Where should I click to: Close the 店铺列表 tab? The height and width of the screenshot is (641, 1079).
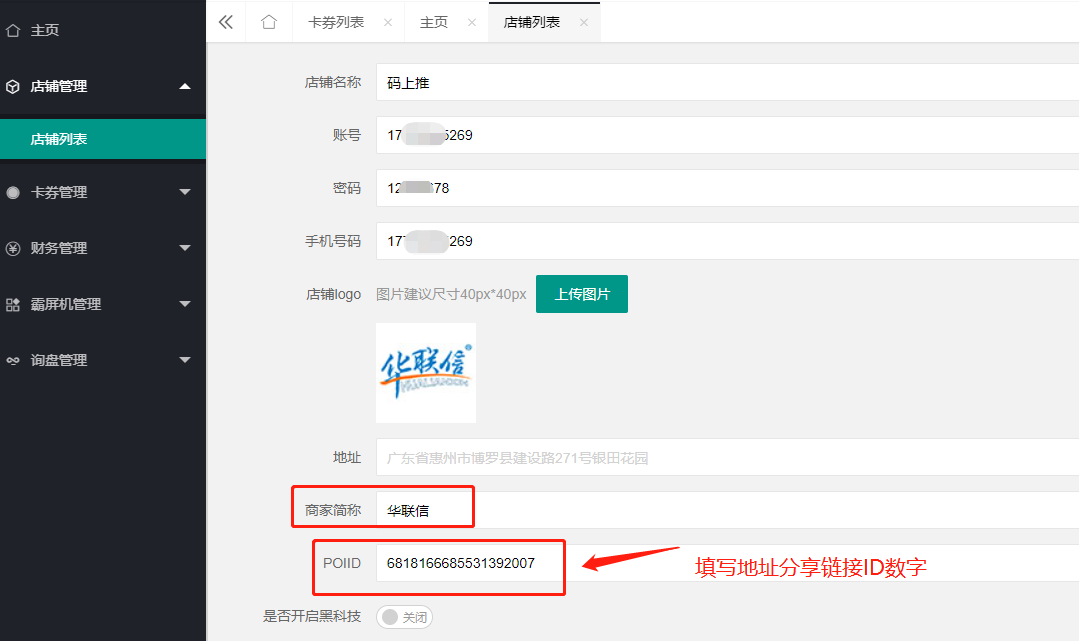pos(584,23)
